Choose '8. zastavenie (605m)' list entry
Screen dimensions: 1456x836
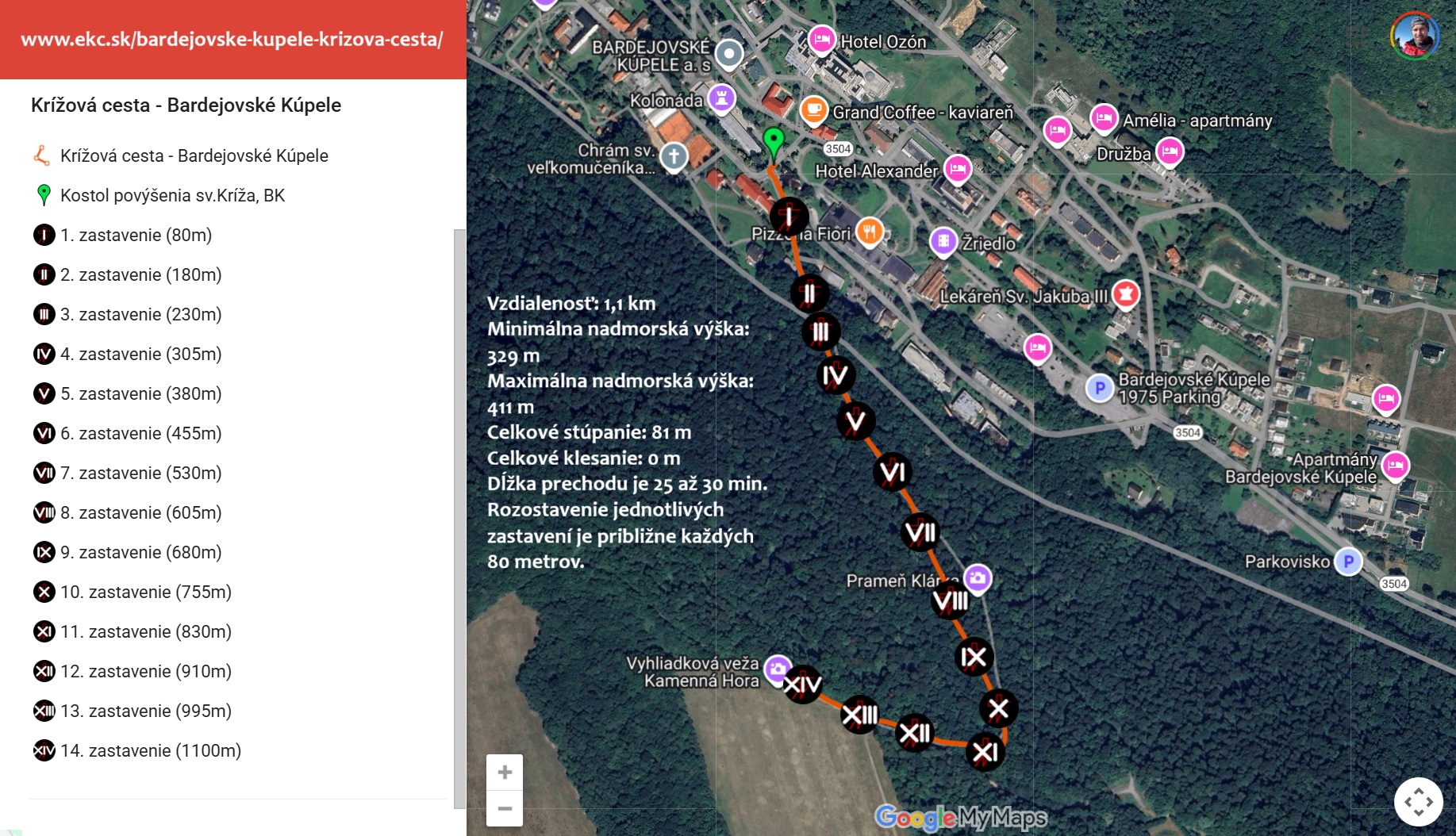pos(140,512)
